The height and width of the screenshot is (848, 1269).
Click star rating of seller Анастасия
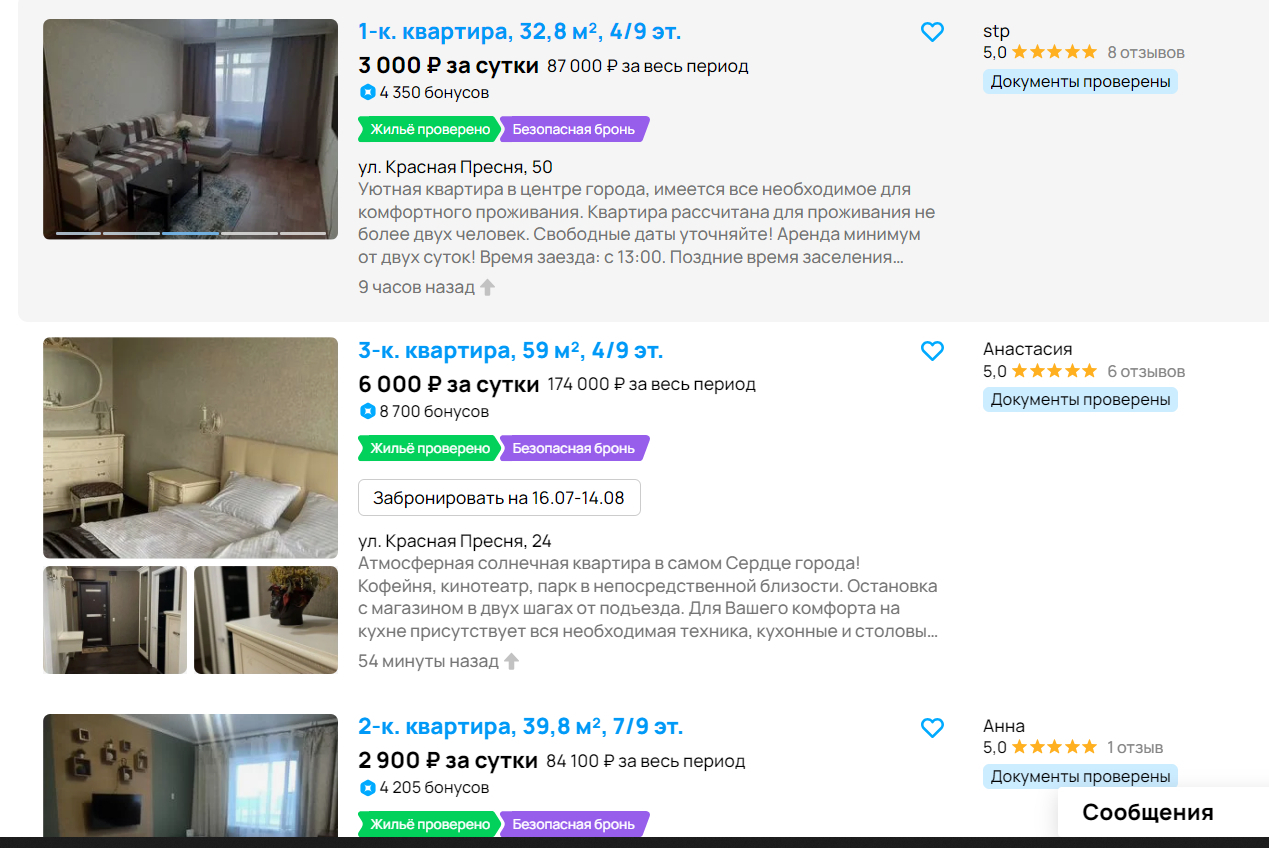(1054, 371)
